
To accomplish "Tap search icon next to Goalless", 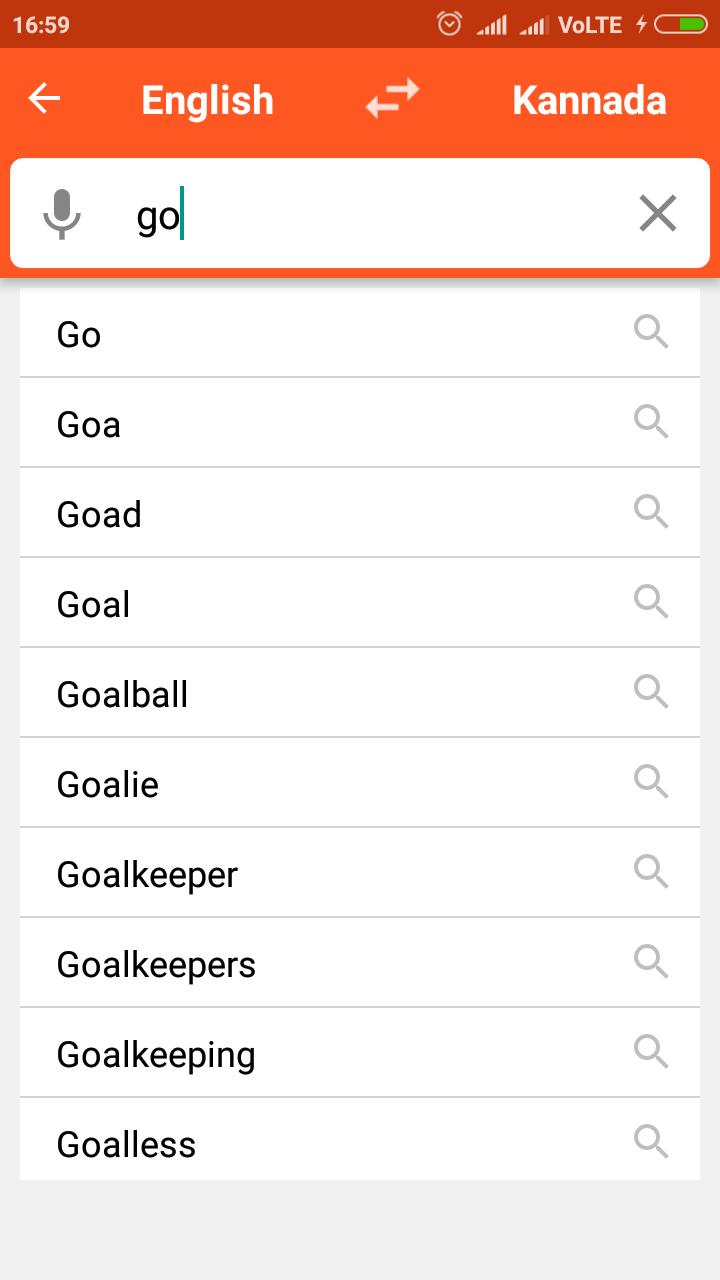I will click(x=651, y=1142).
